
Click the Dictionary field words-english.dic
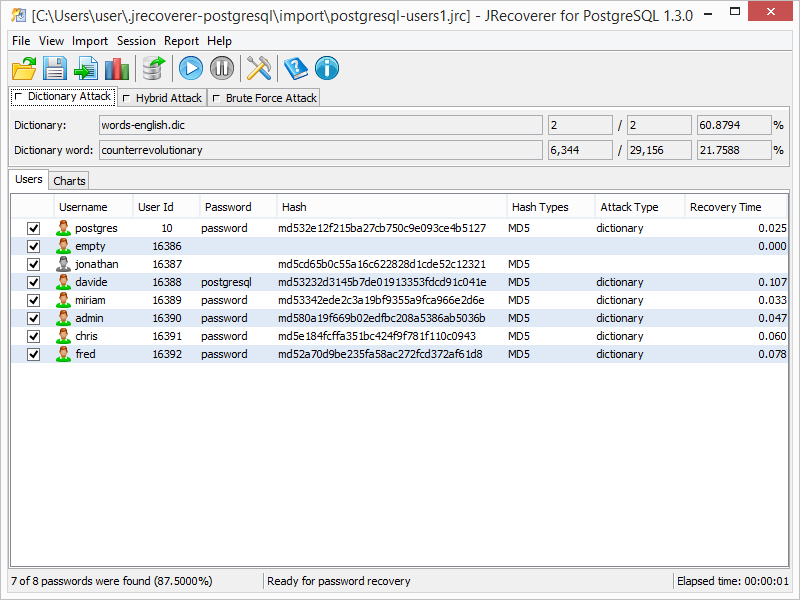(320, 125)
